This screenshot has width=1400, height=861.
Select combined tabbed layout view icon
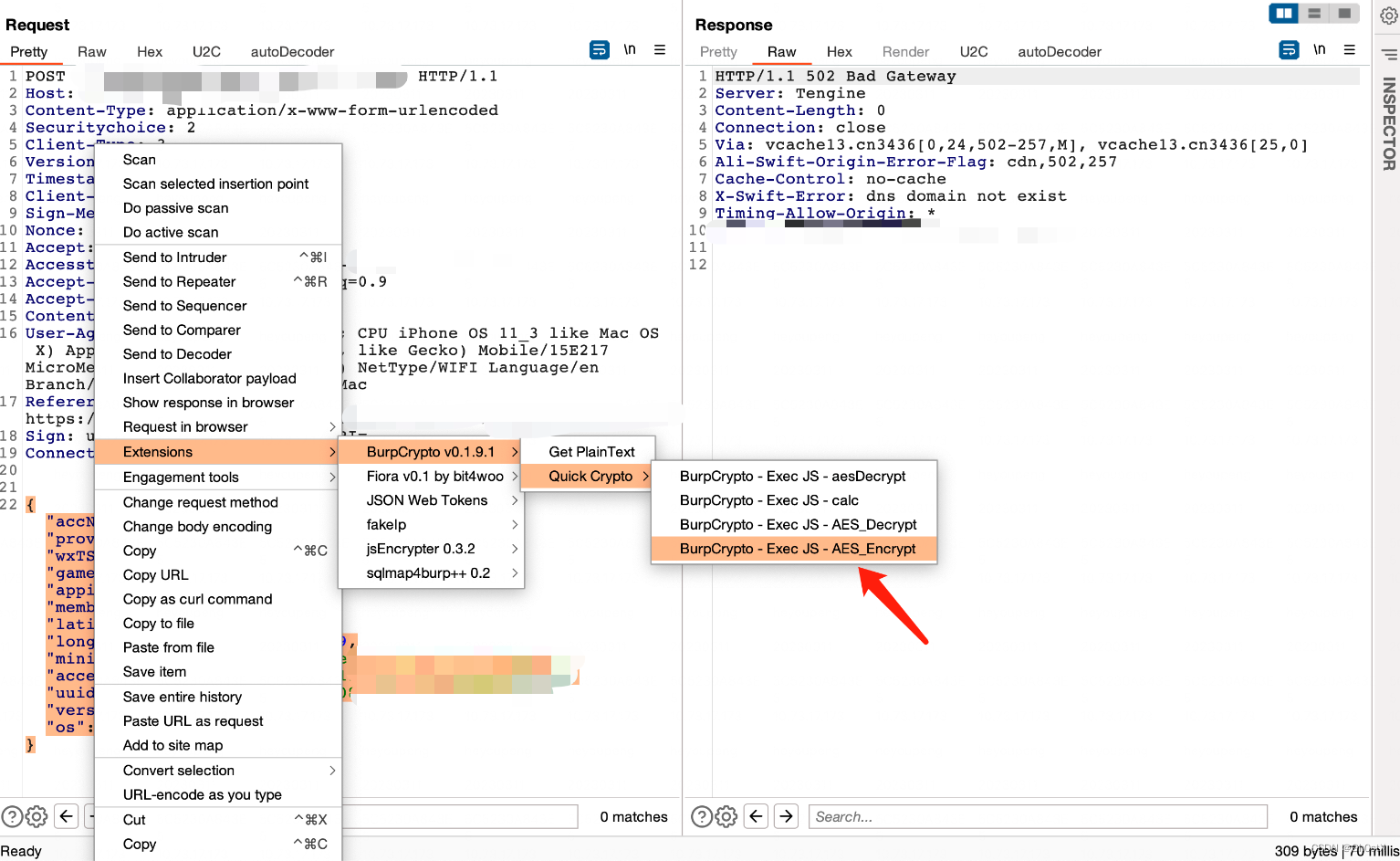[1344, 13]
